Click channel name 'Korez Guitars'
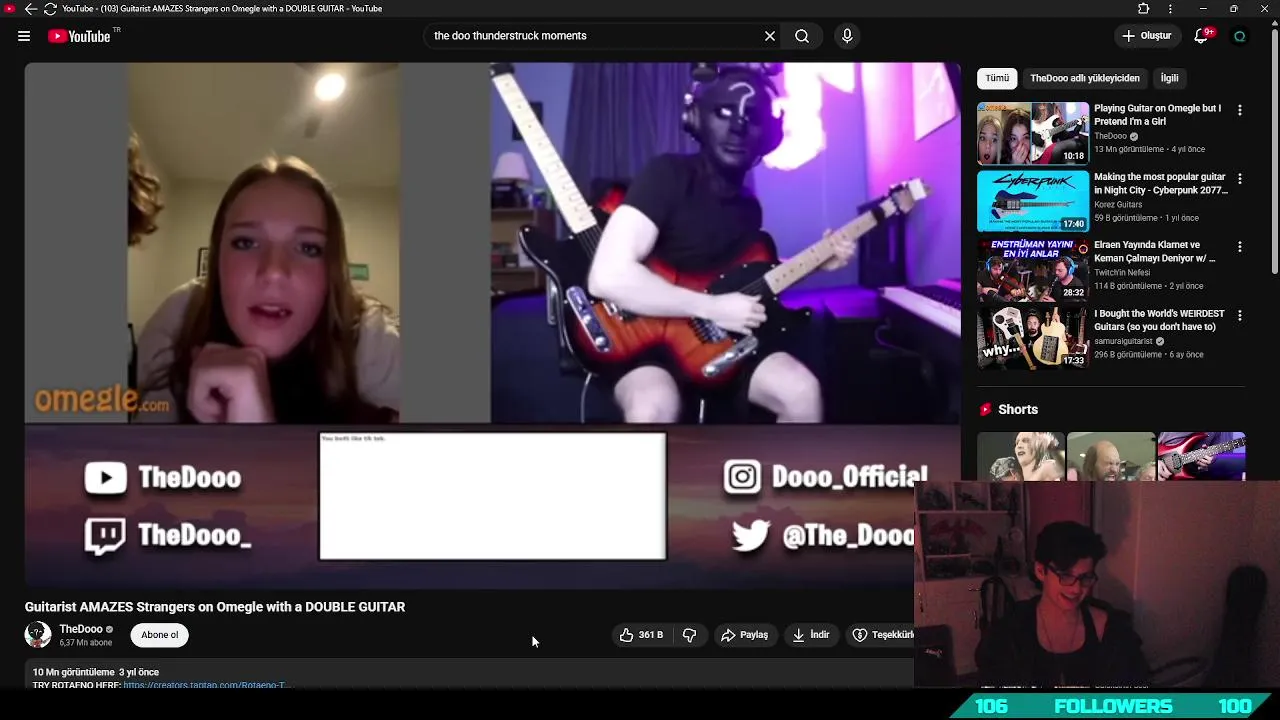Screen dimensions: 1280x720 [1118, 204]
